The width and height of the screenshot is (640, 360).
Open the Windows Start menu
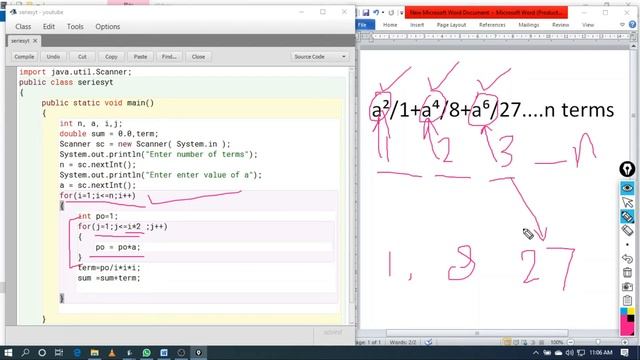(x=8, y=353)
